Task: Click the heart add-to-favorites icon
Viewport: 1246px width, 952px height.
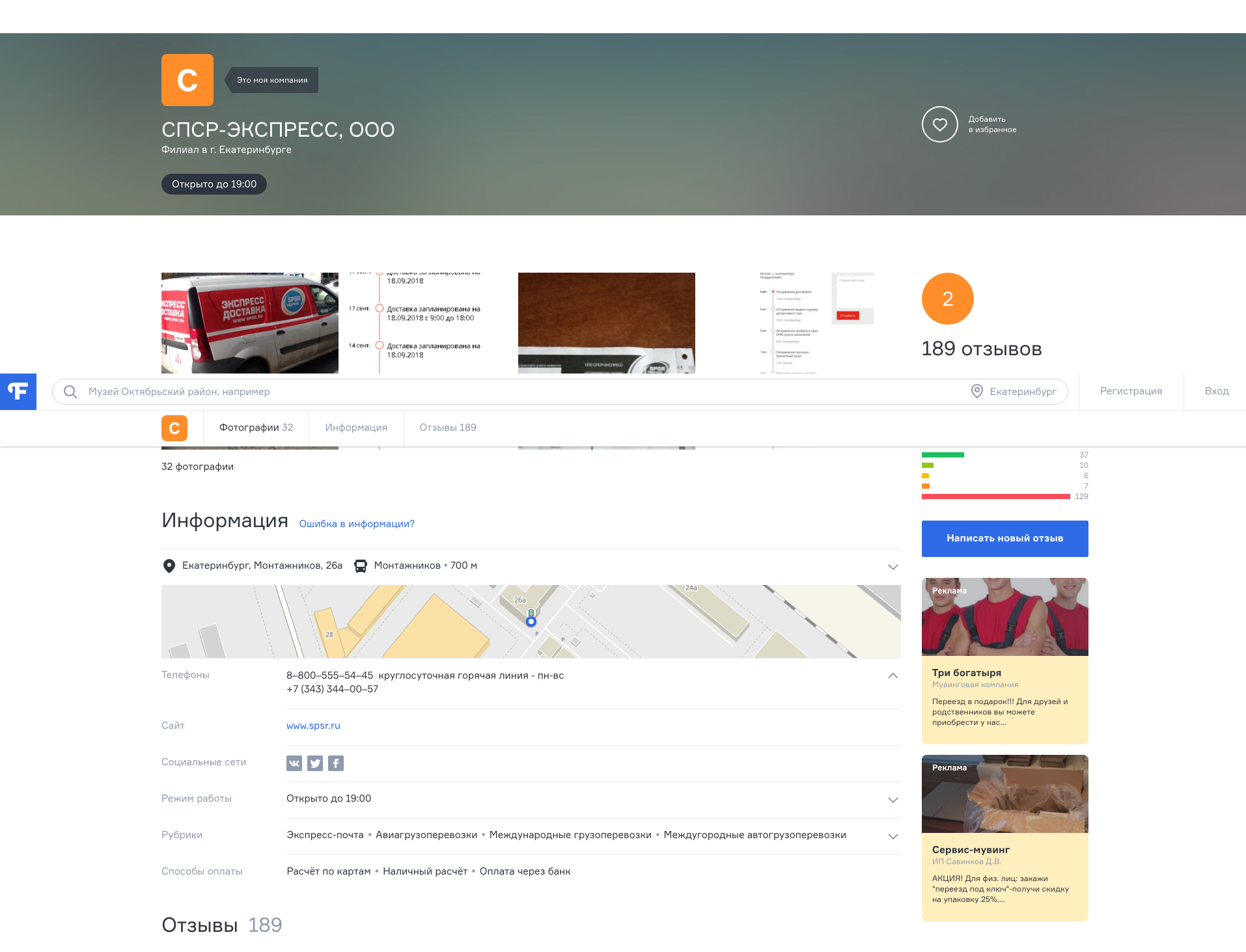Action: tap(939, 124)
